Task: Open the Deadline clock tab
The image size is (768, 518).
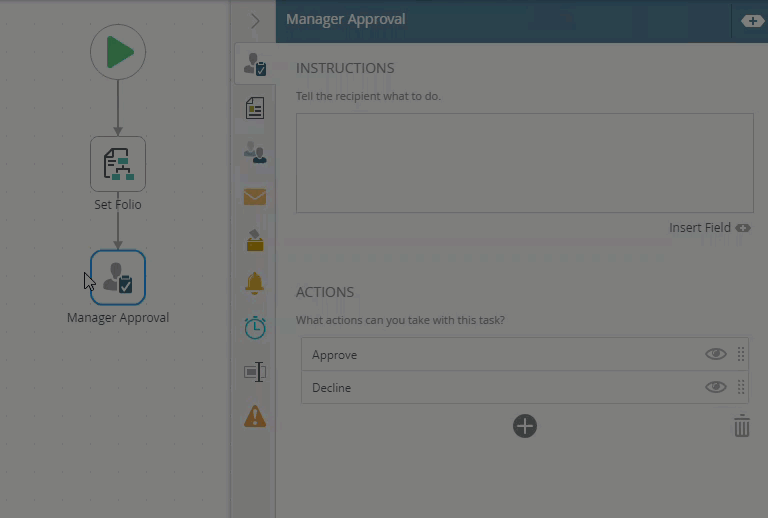Action: click(x=255, y=328)
